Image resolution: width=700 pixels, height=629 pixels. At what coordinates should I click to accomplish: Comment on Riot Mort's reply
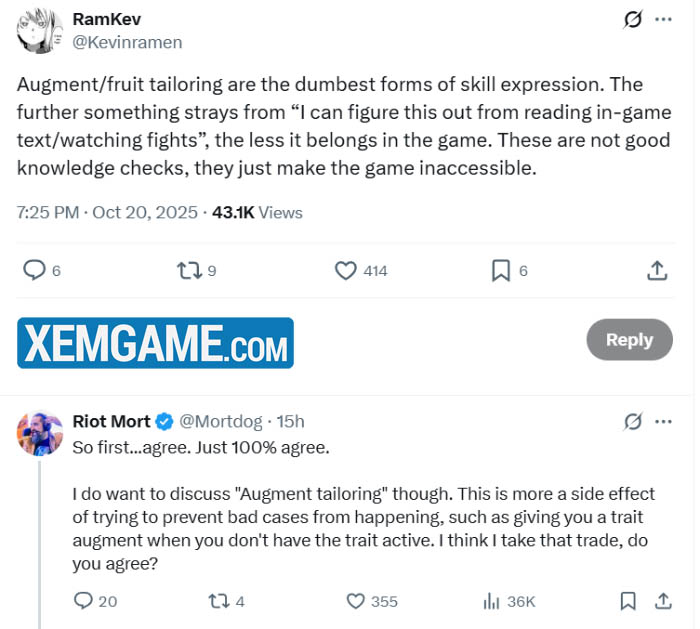point(84,601)
